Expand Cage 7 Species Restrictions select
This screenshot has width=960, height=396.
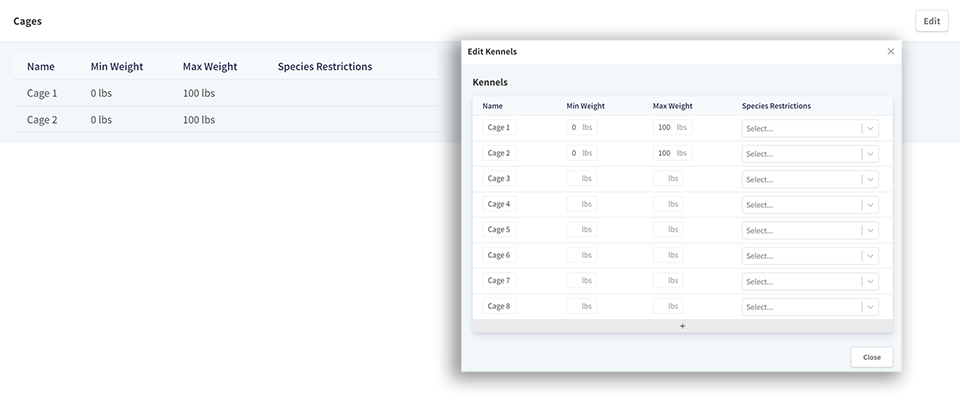point(810,282)
